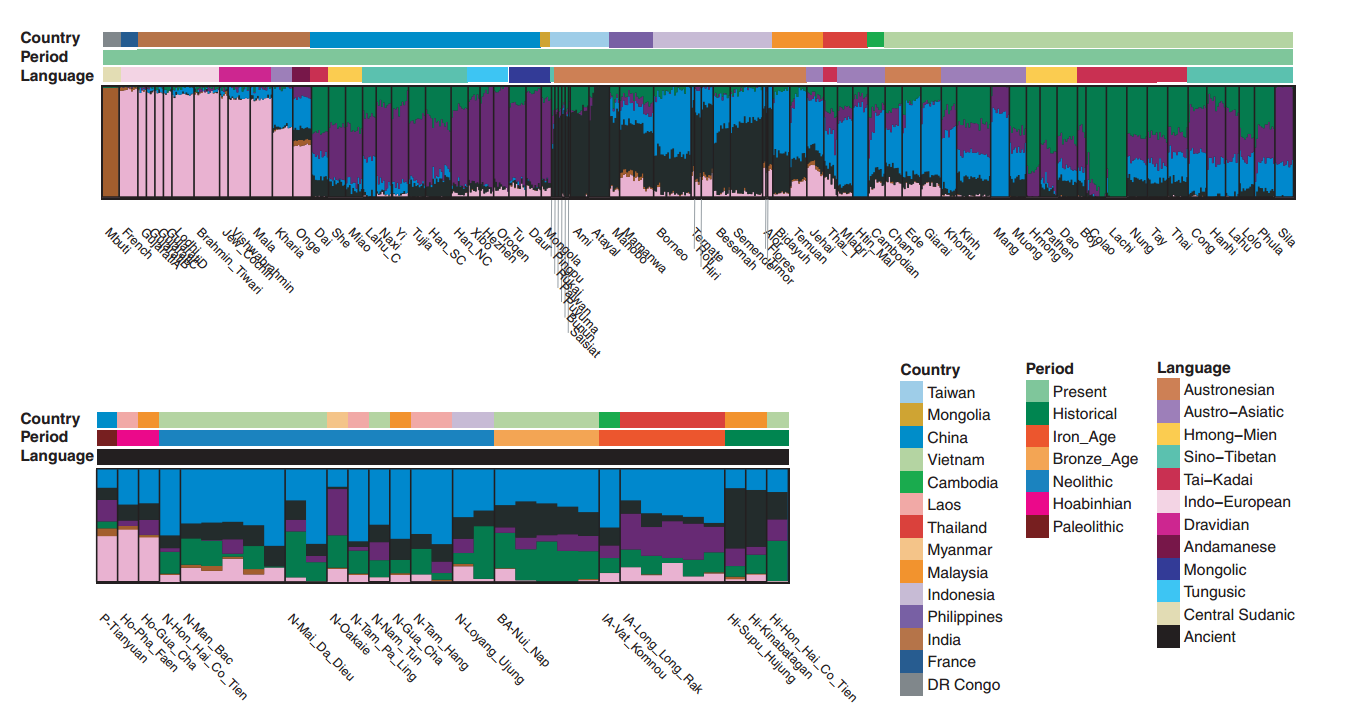
Task: Select the Vietnam legend color swatch
Action: click(x=911, y=460)
